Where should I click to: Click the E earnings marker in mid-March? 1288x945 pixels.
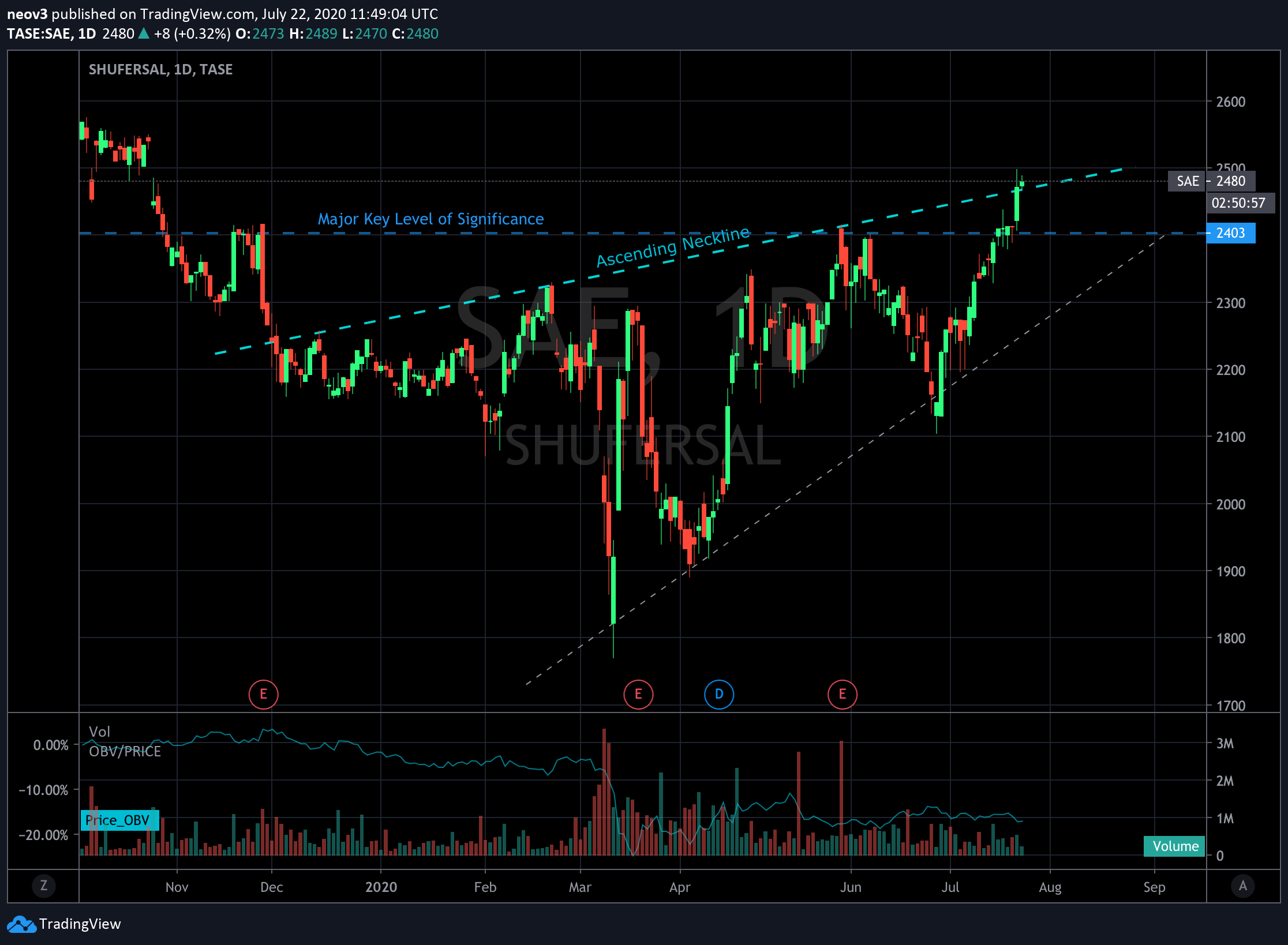pyautogui.click(x=638, y=694)
